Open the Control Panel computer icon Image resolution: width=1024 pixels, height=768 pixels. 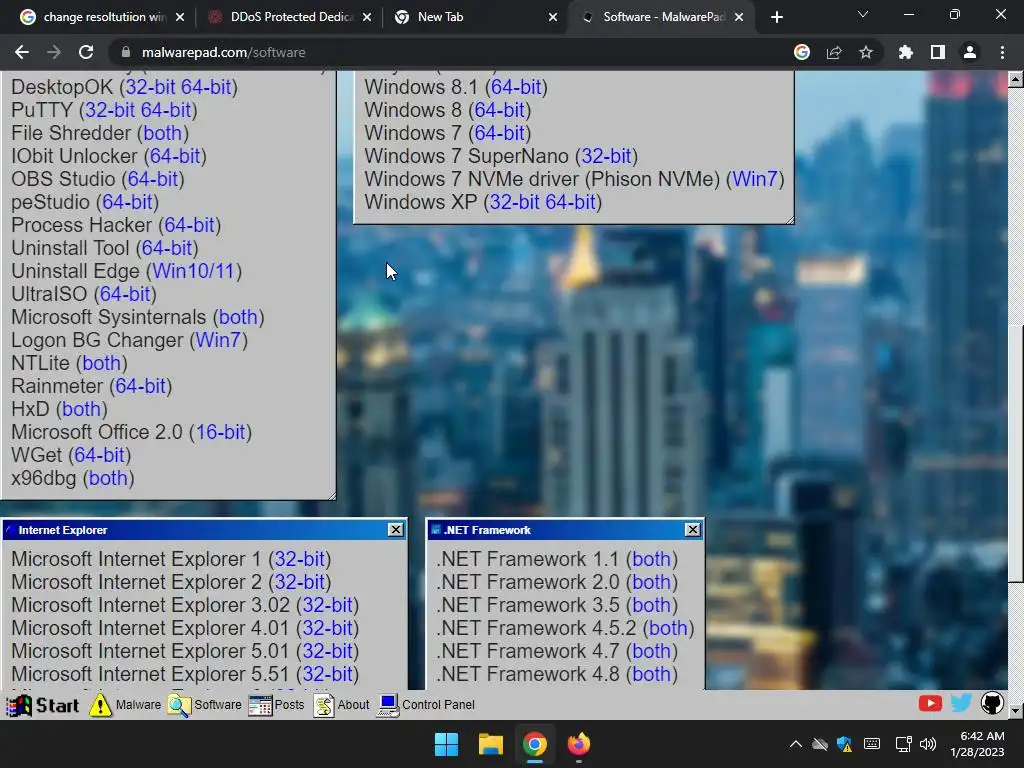click(388, 705)
